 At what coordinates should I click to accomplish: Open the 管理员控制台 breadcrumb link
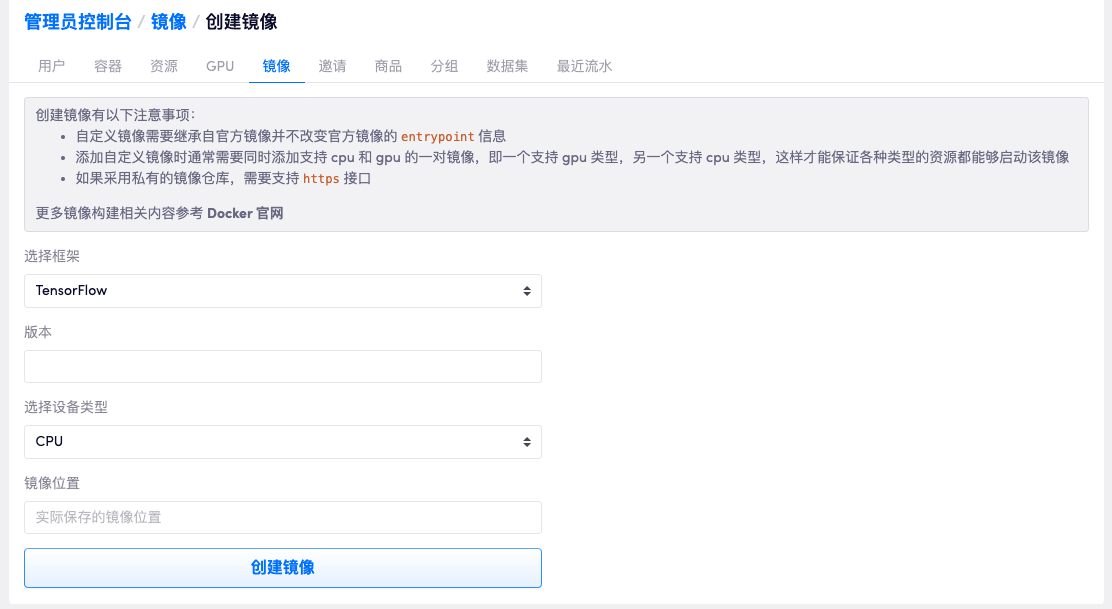tap(79, 21)
